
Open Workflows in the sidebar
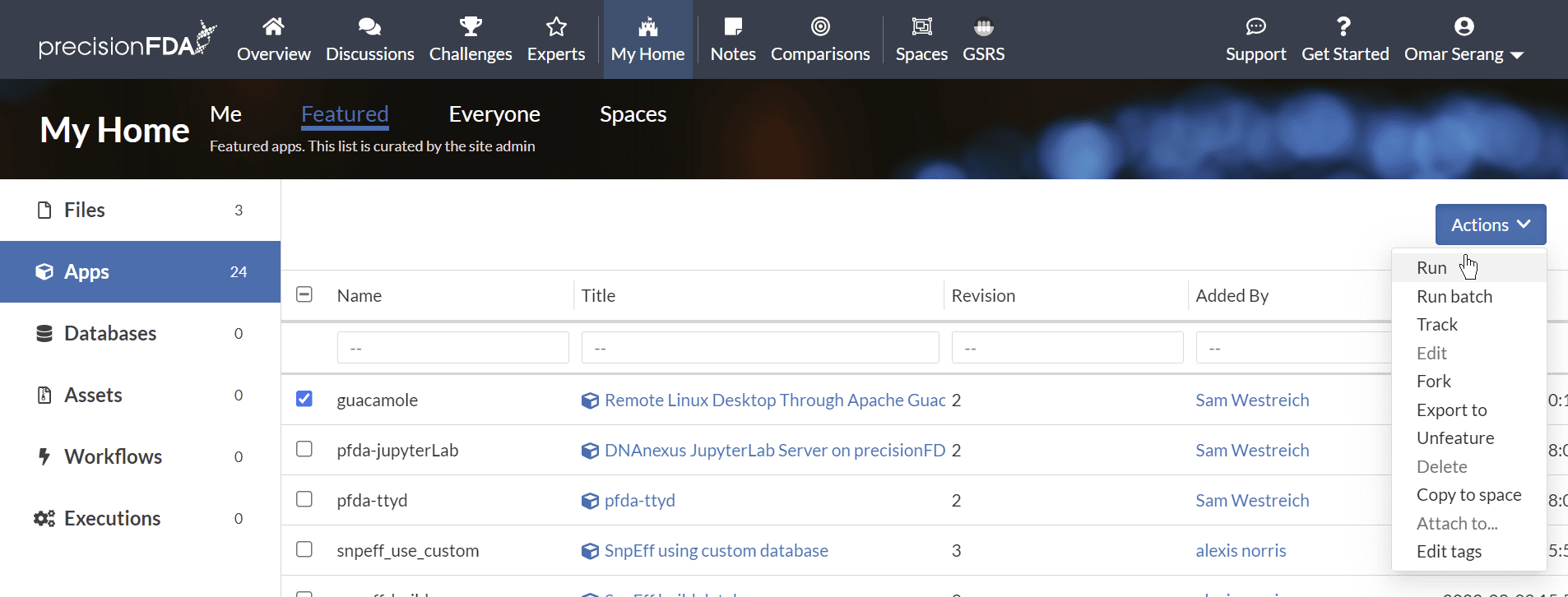pyautogui.click(x=113, y=456)
